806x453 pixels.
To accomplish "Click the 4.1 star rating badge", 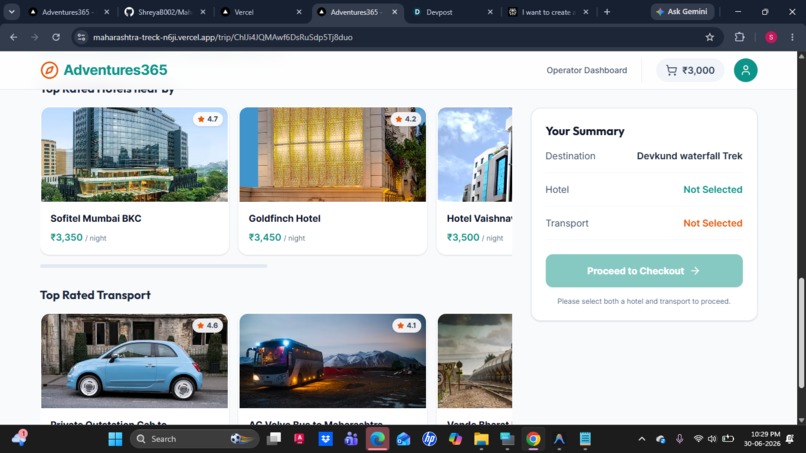I will (406, 325).
